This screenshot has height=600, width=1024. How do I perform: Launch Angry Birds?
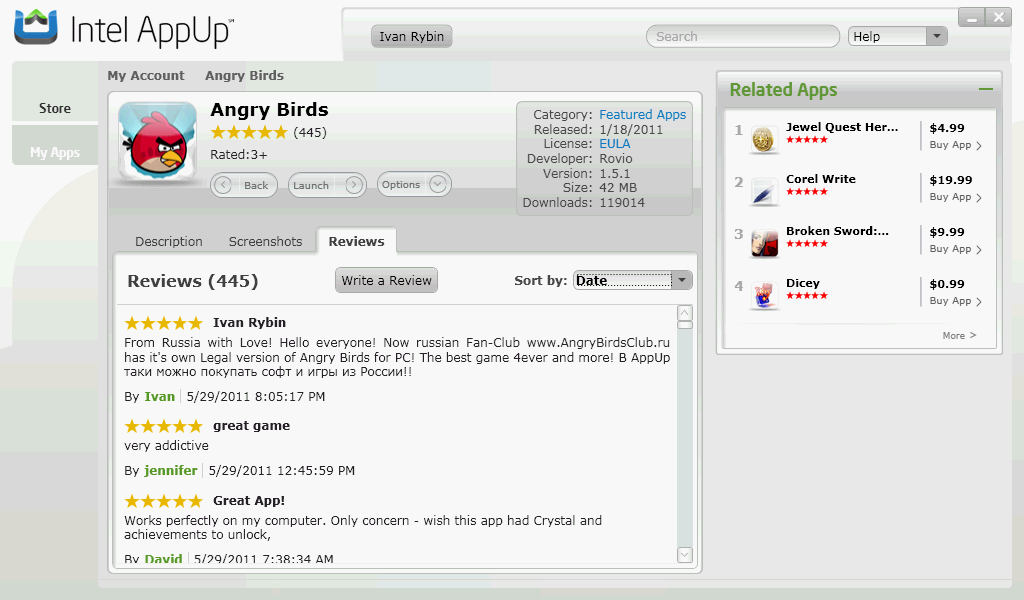coord(327,185)
